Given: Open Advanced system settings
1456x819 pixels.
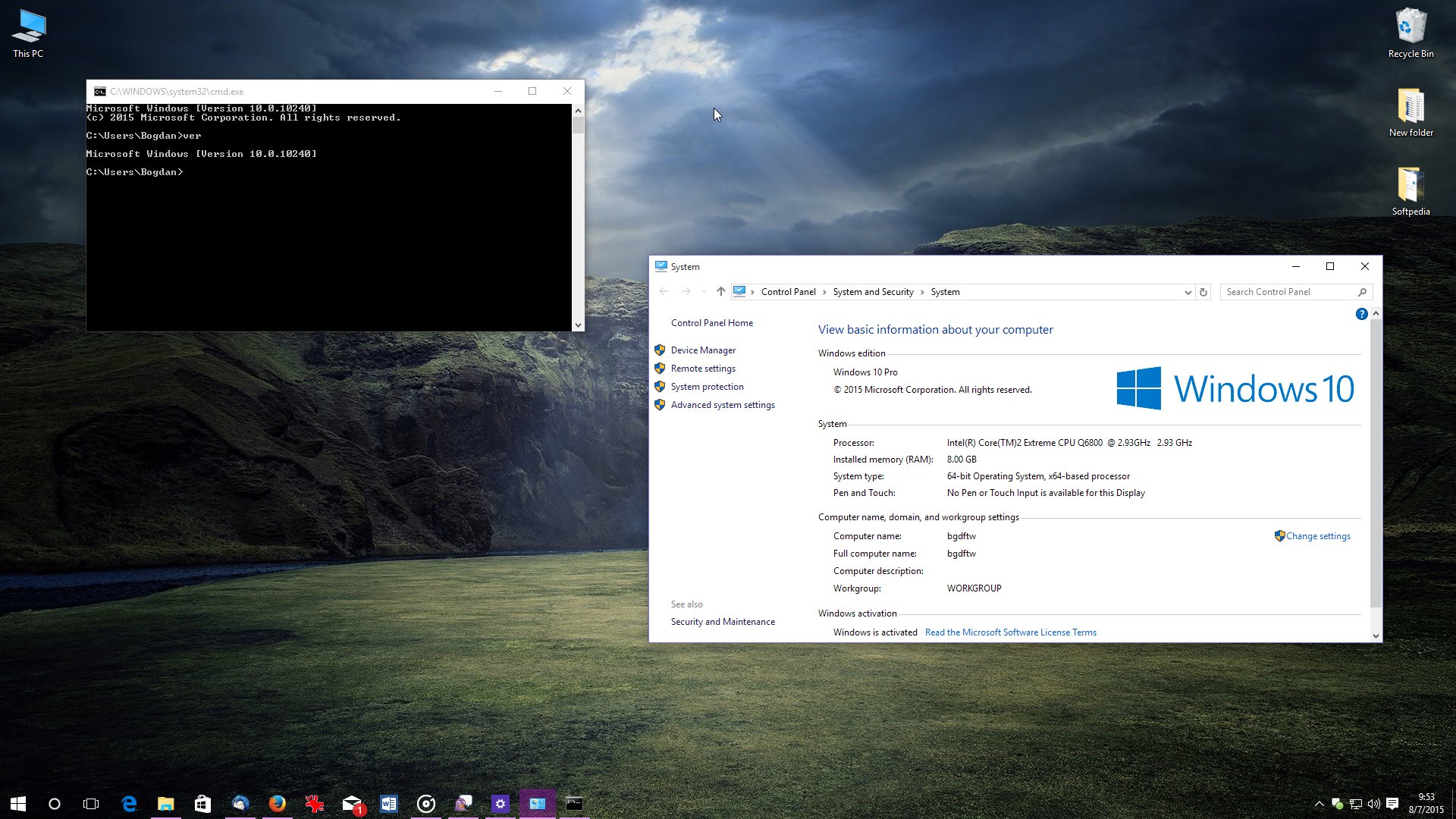Looking at the screenshot, I should pos(722,404).
